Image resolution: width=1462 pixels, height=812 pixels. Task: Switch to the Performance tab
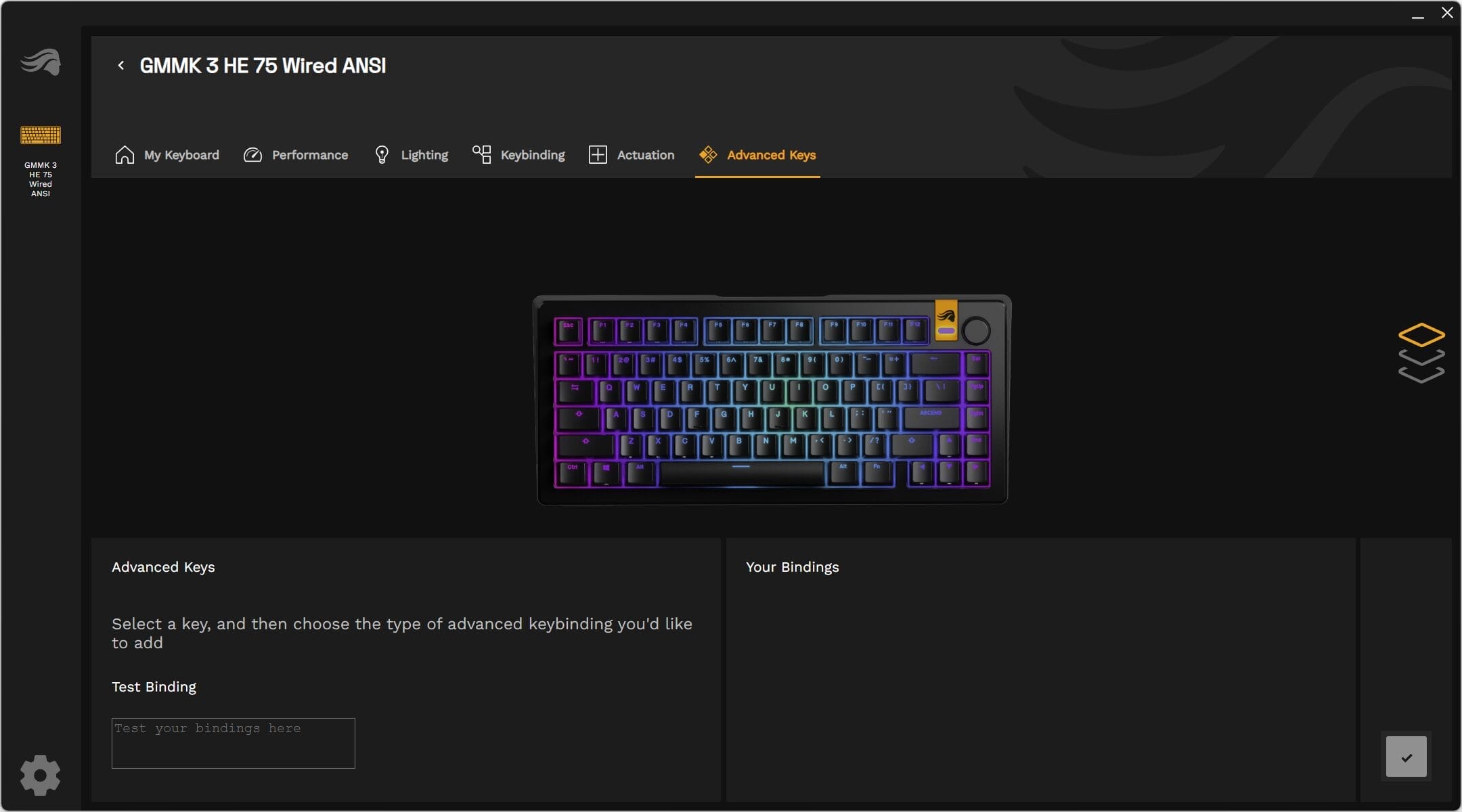pyautogui.click(x=296, y=155)
